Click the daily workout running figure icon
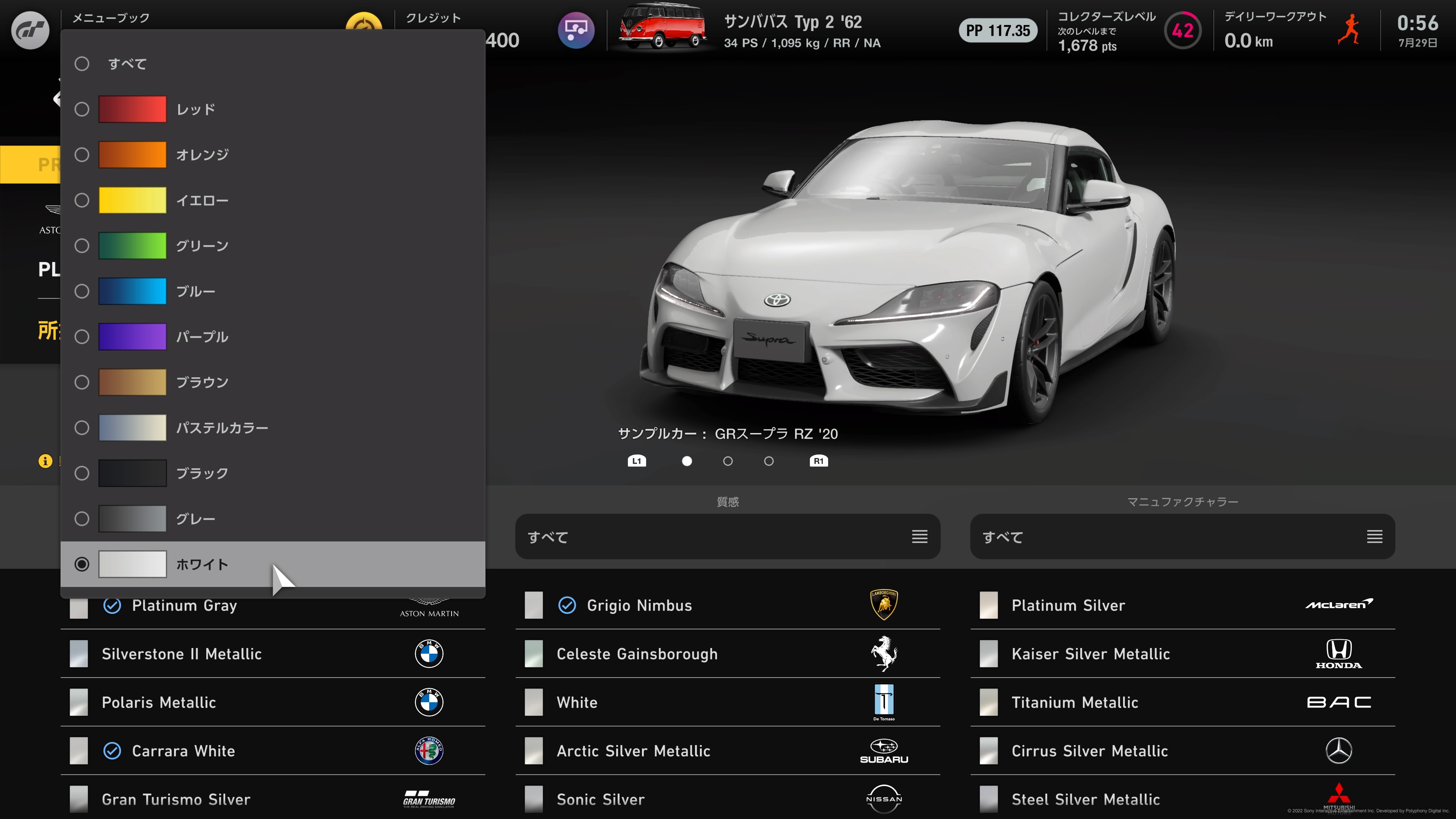Image resolution: width=1456 pixels, height=819 pixels. click(1349, 30)
